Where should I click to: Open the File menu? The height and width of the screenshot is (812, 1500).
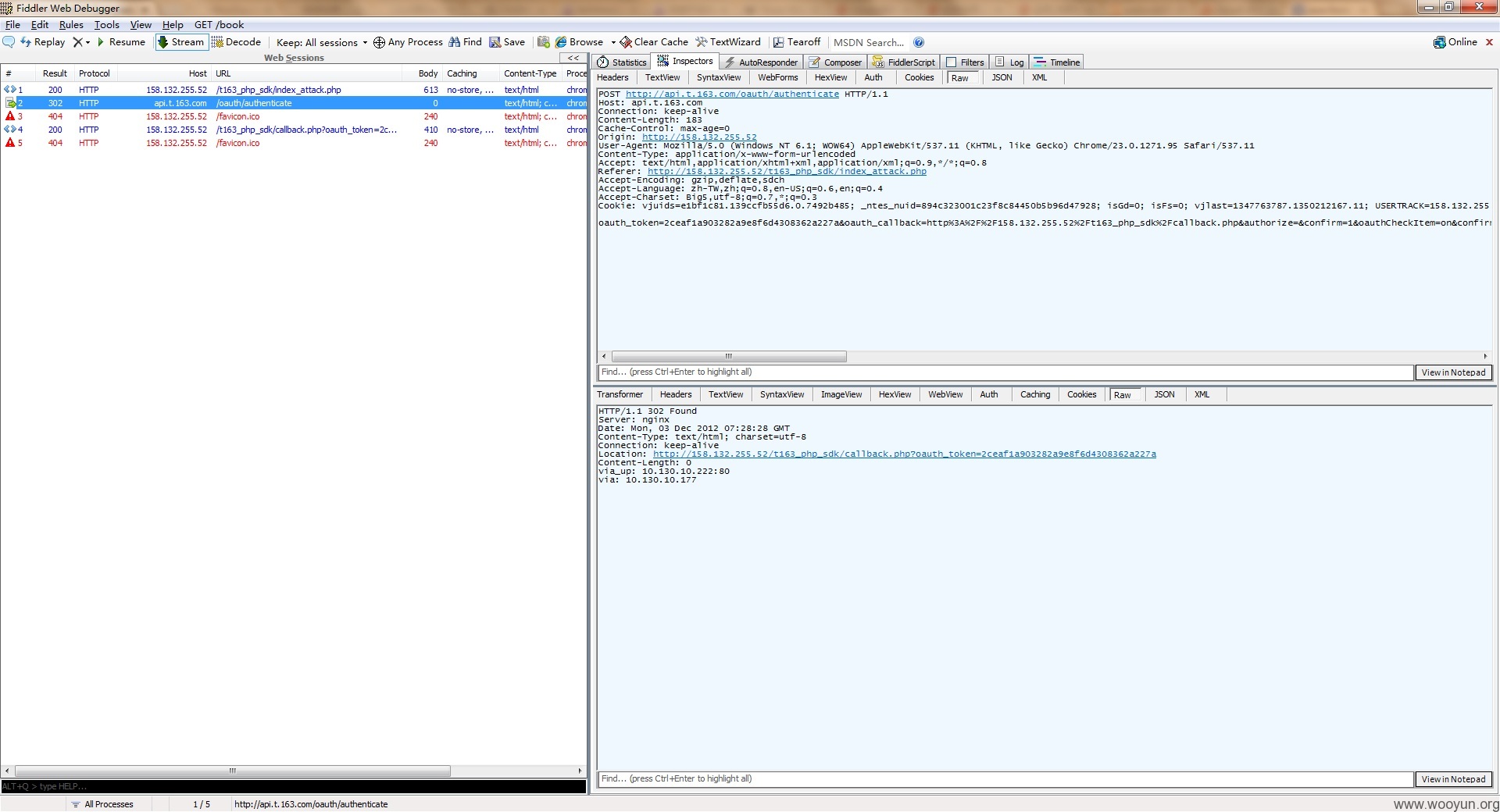click(13, 25)
